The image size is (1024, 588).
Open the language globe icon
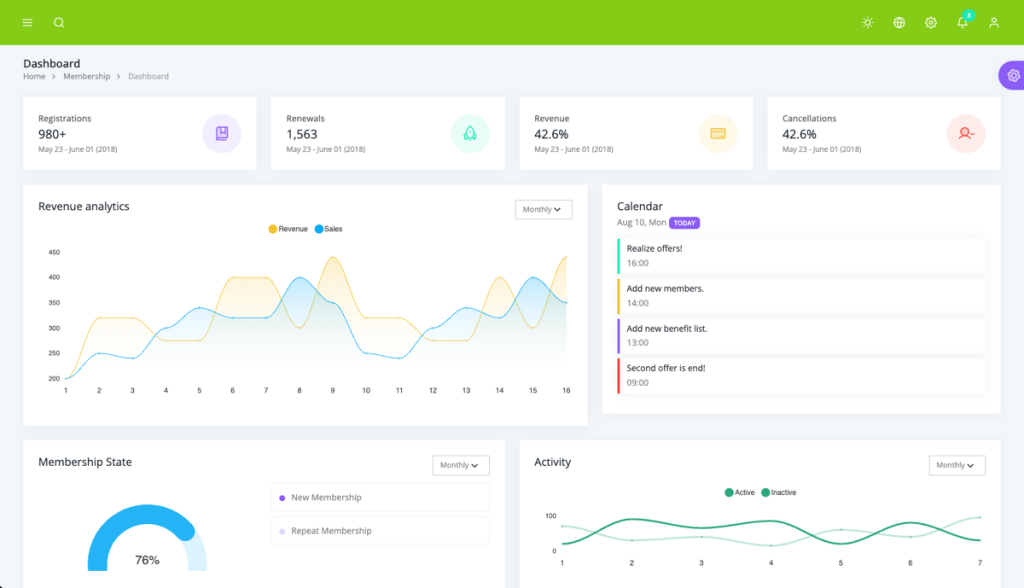click(x=899, y=22)
